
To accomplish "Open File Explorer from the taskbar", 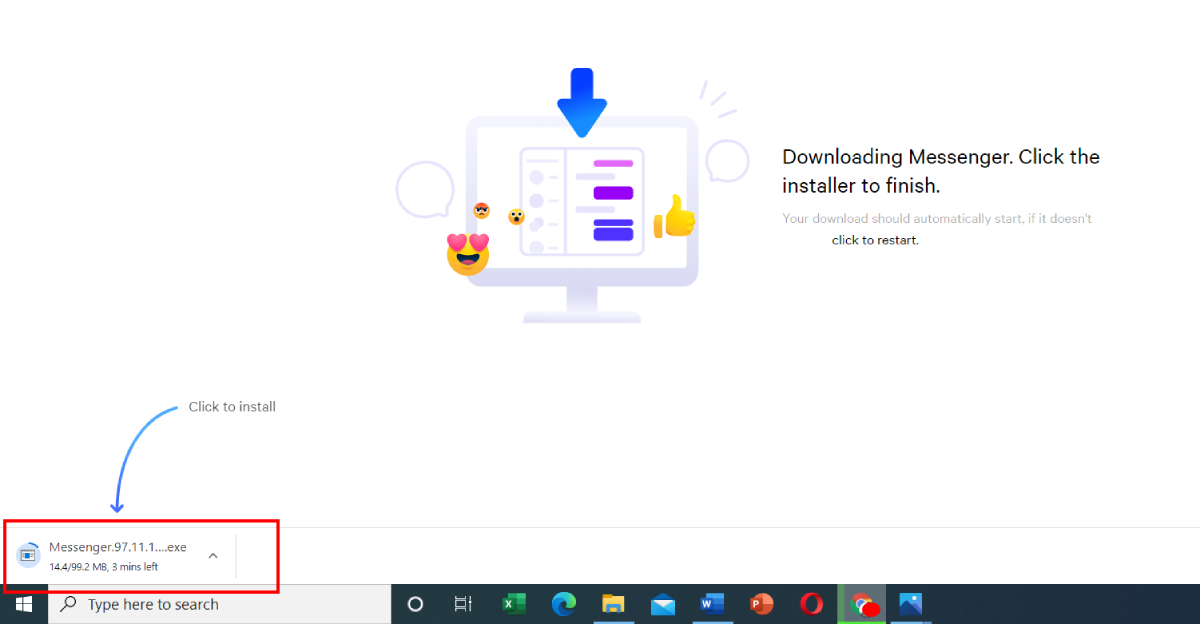I will [x=613, y=604].
